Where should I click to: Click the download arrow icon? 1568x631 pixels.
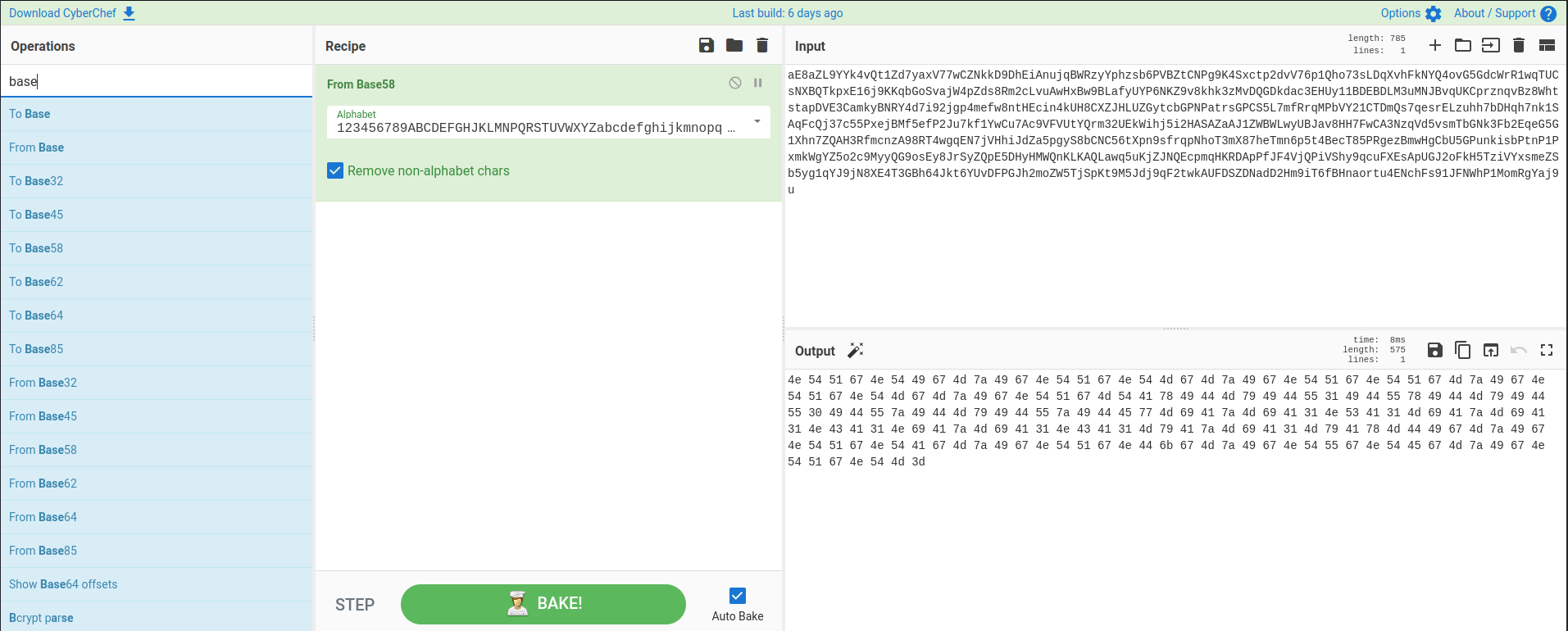point(129,13)
